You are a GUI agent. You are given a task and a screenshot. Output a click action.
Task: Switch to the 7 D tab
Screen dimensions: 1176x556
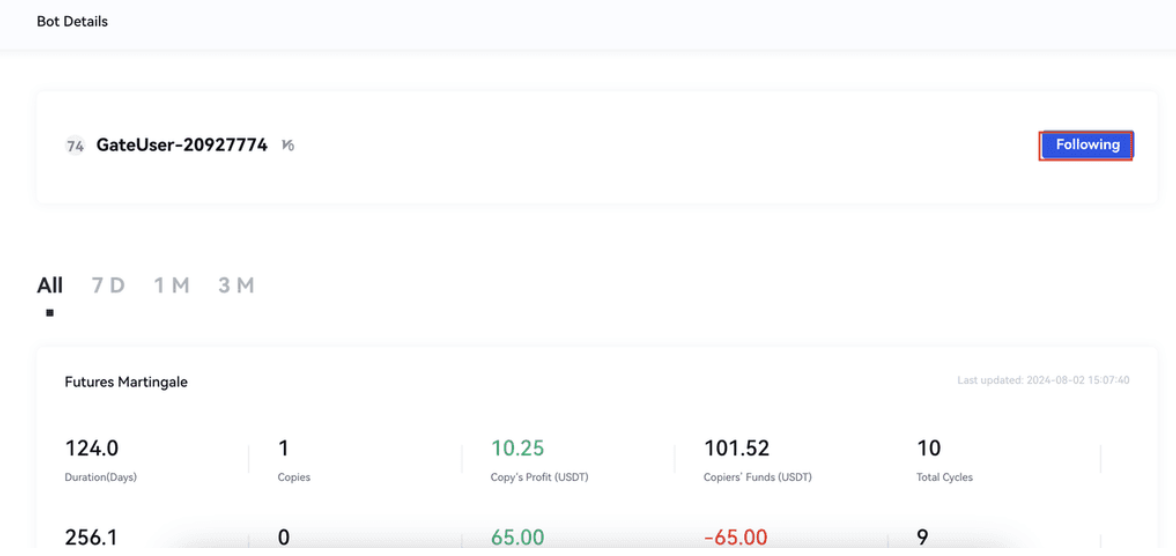(x=108, y=285)
